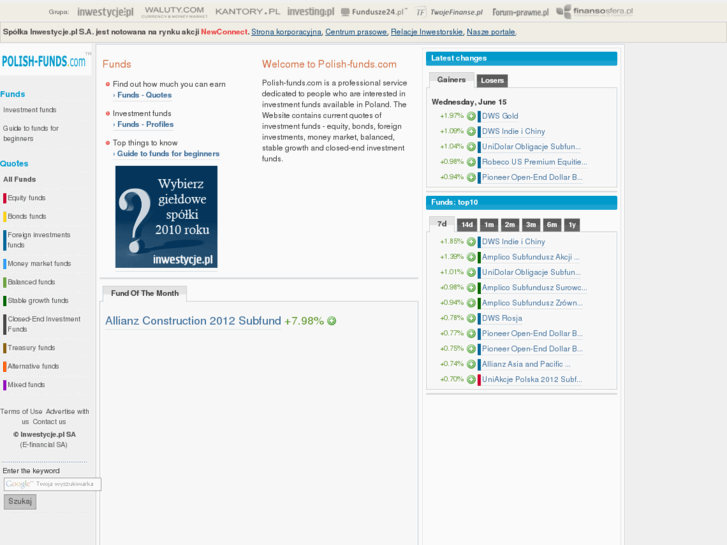
Task: Select the 1m top10 tab
Action: [x=489, y=225]
